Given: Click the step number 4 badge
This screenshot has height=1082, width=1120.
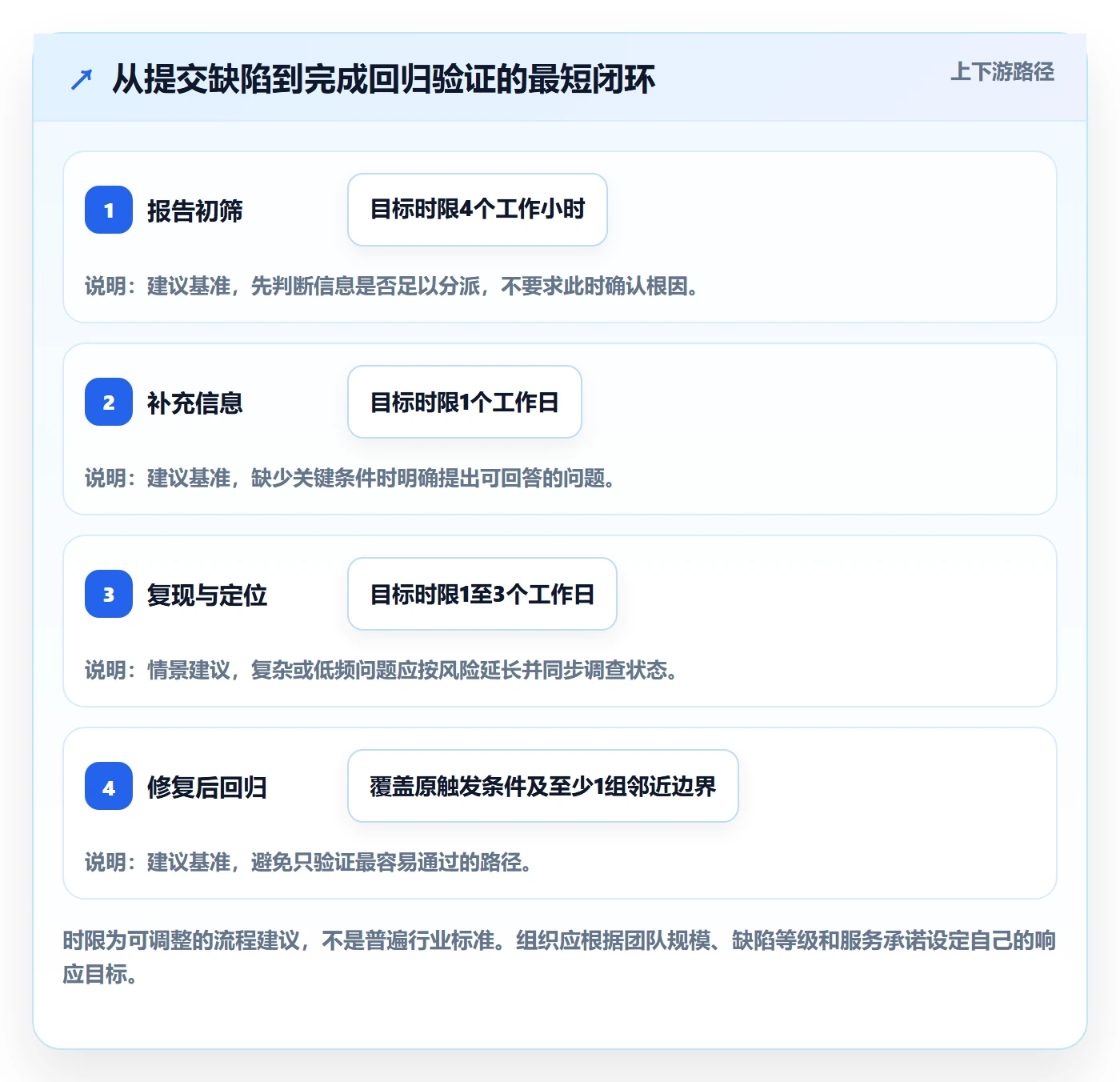Looking at the screenshot, I should [109, 786].
